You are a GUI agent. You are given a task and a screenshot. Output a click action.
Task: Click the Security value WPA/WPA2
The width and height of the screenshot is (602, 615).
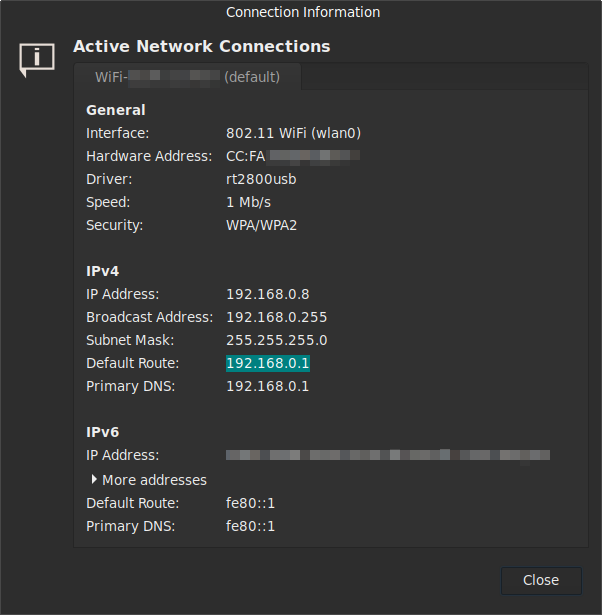click(x=261, y=225)
